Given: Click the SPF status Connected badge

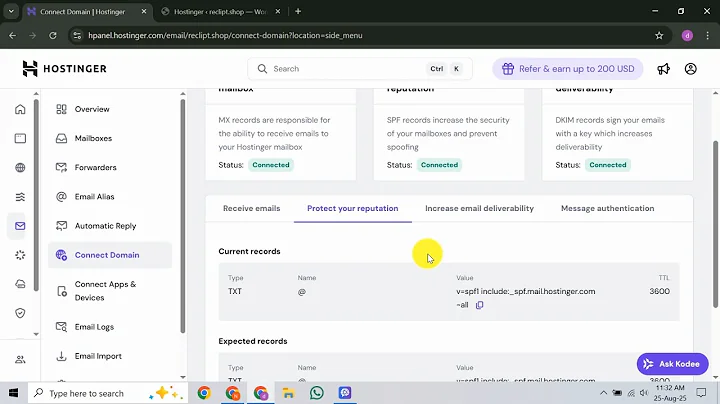Looking at the screenshot, I should click(x=439, y=165).
